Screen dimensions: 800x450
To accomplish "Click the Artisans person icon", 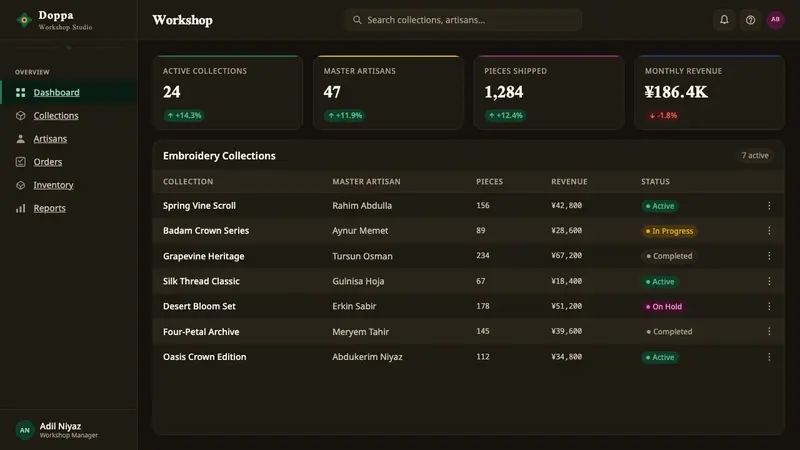I will [20, 139].
